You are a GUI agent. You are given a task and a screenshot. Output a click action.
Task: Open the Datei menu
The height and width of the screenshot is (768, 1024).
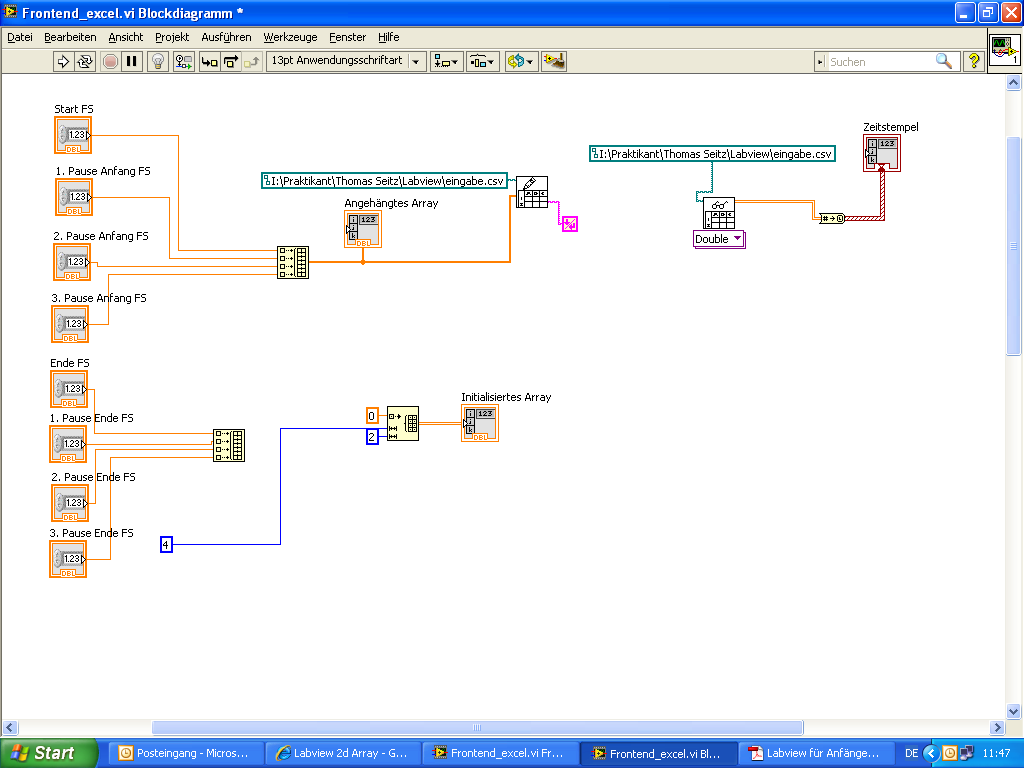20,37
